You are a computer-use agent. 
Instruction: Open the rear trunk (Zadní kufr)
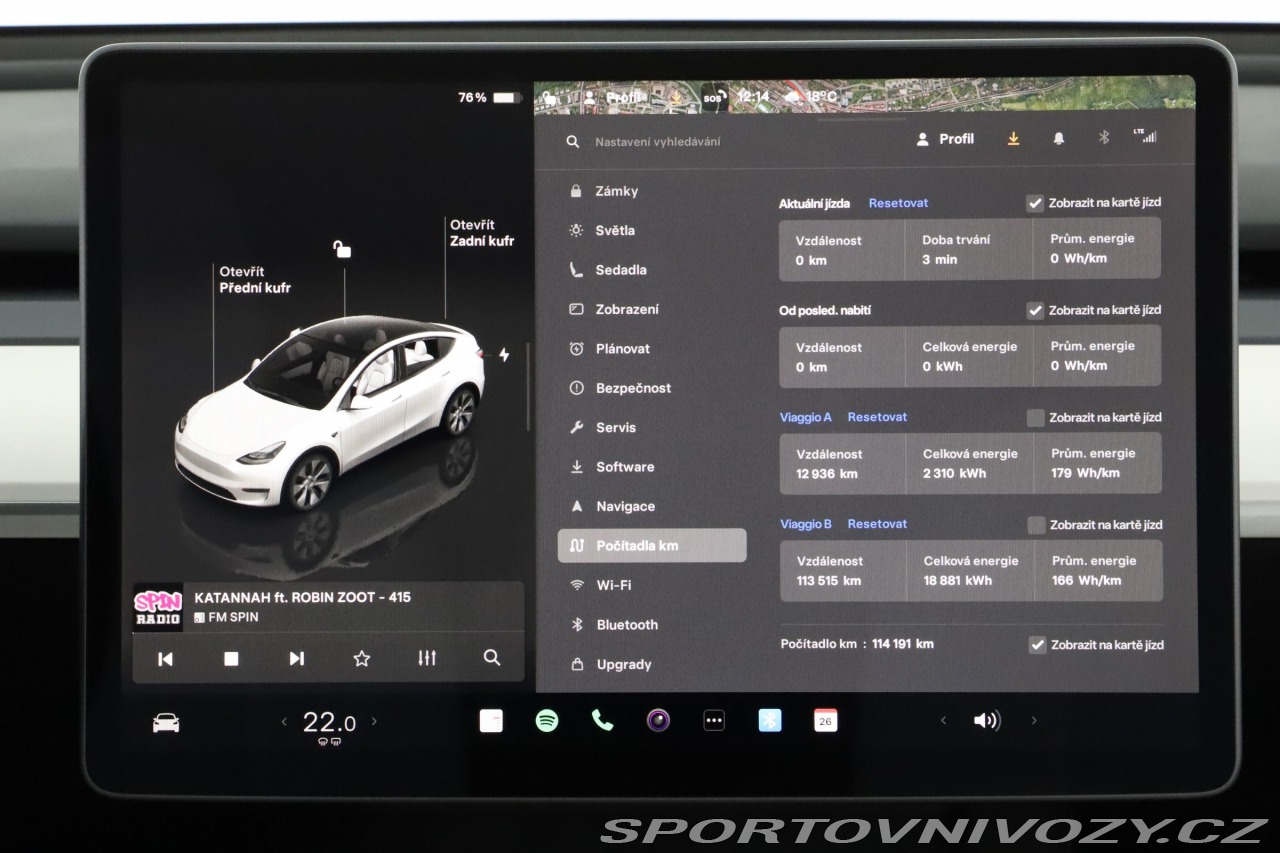[x=482, y=233]
